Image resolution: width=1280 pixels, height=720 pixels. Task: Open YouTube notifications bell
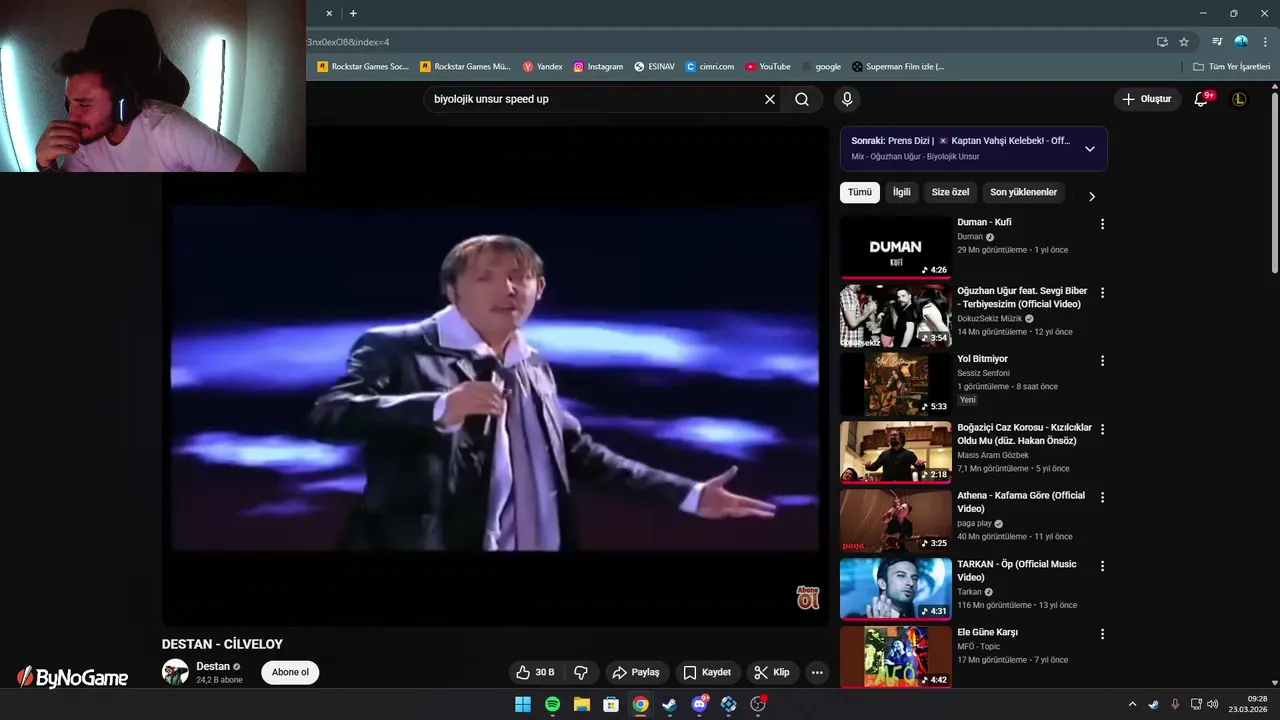[1202, 99]
